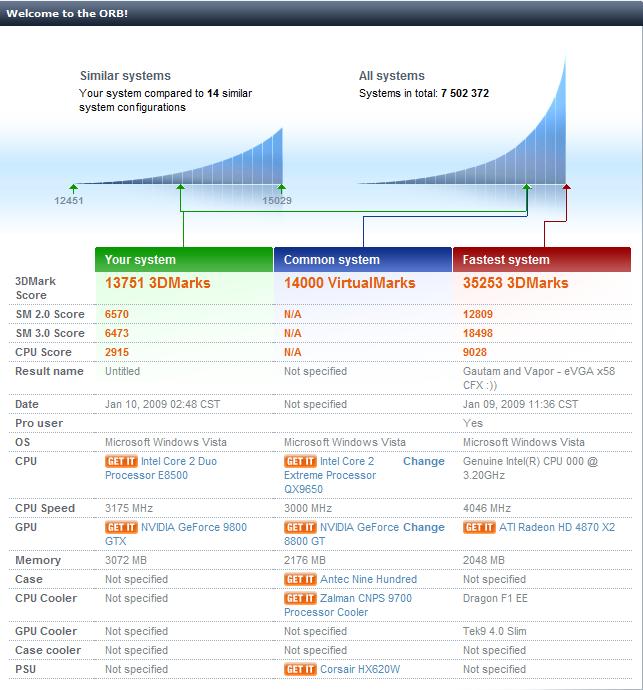This screenshot has width=643, height=690.
Task: Open the Corsair HX620W PSU link
Action: click(x=360, y=669)
